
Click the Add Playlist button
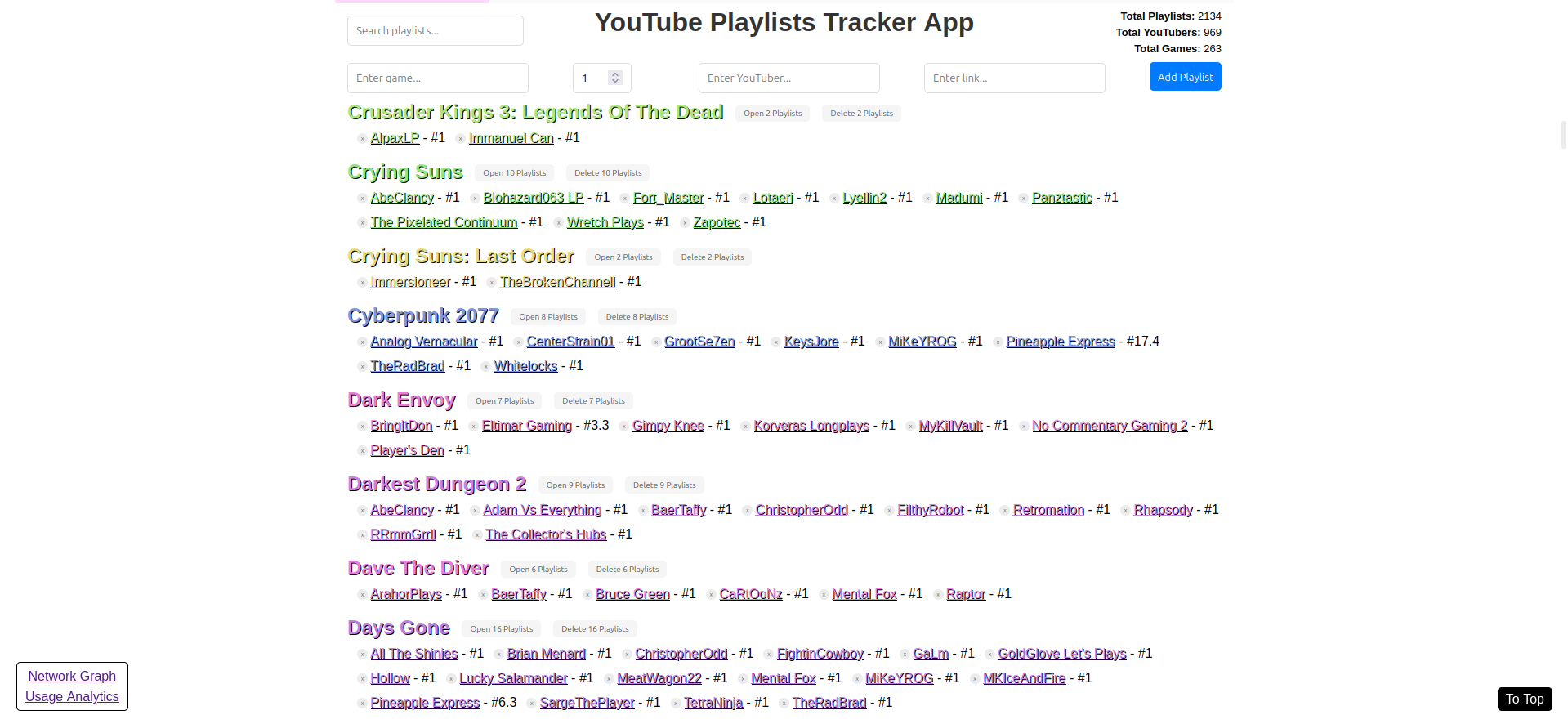1185,76
